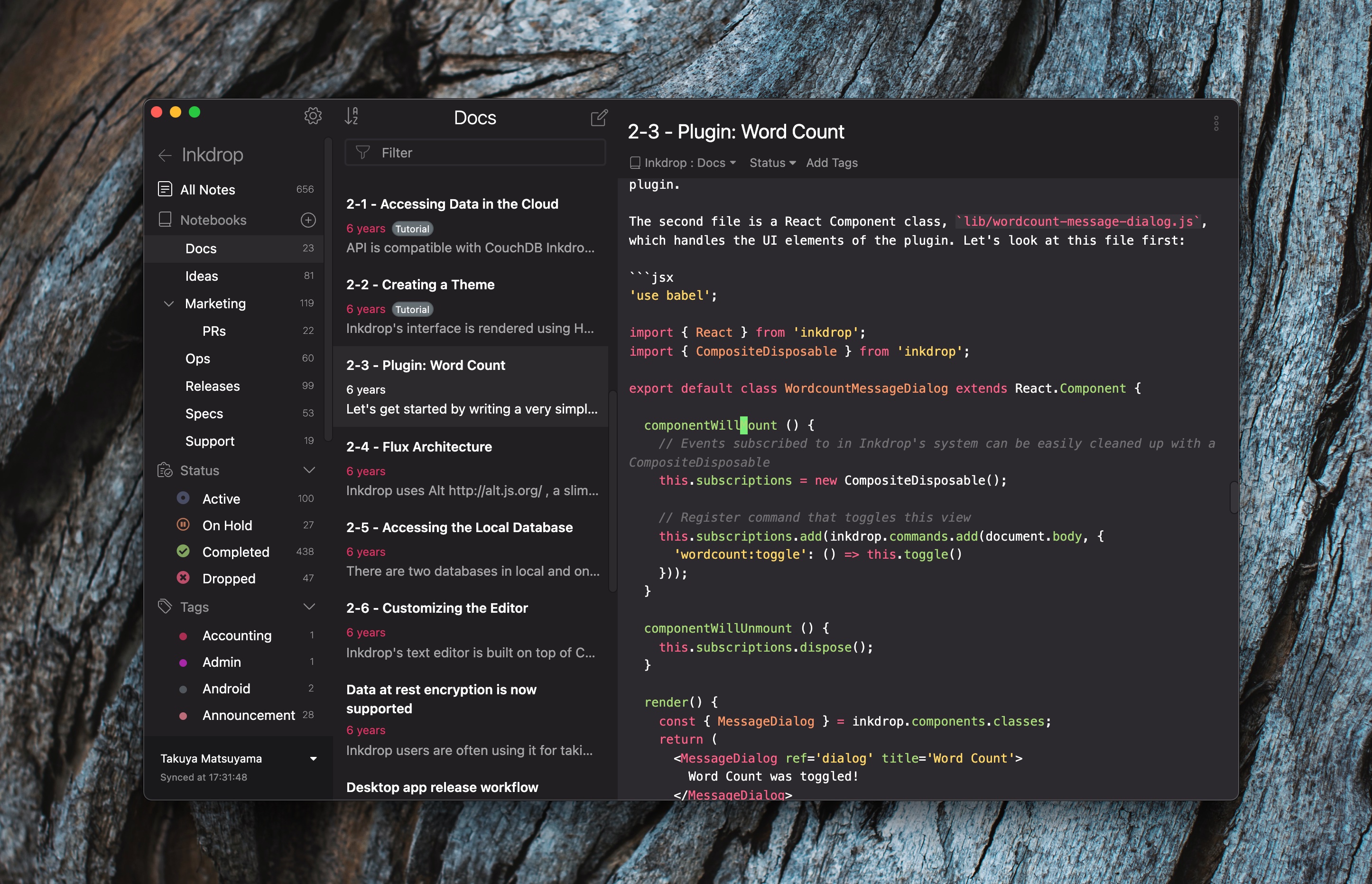1372x884 pixels.
Task: Click inside the Filter search field
Action: (476, 152)
